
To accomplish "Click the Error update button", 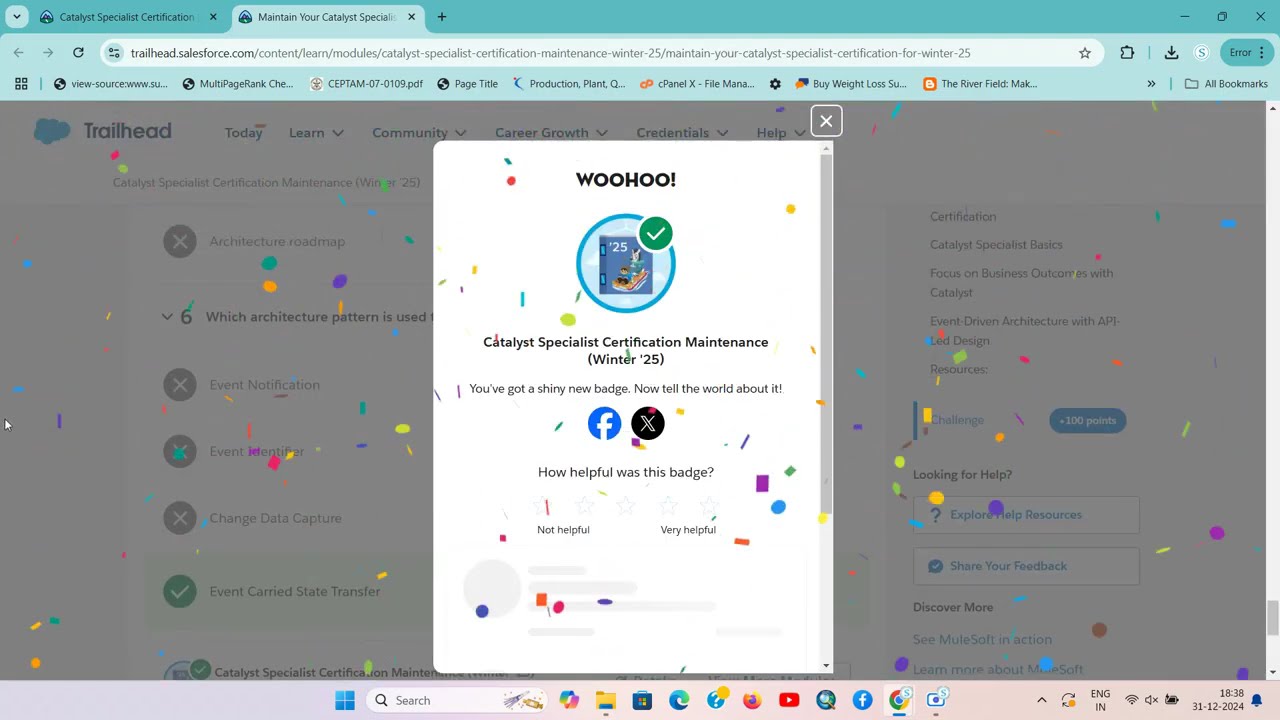I will (x=1247, y=53).
